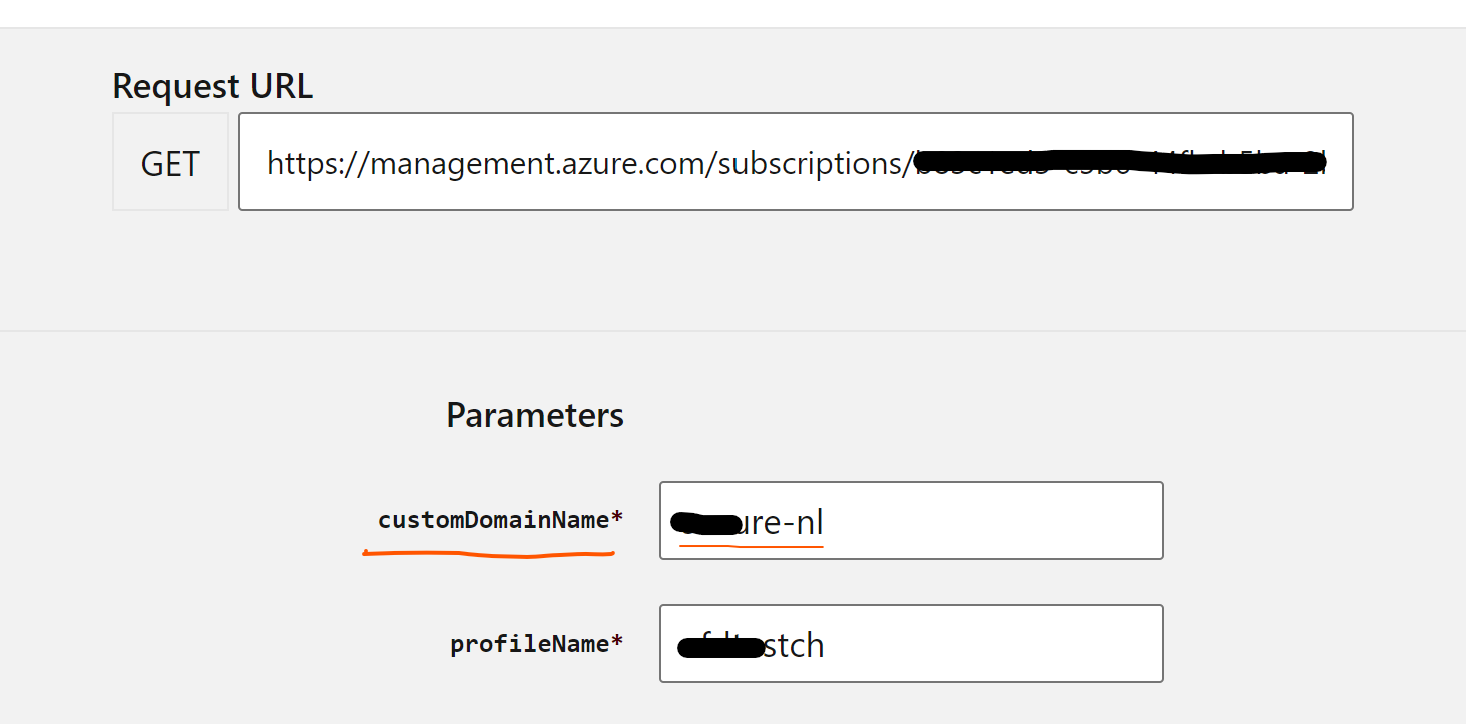
Task: Click the asterisk next to customDomainName
Action: (x=616, y=515)
